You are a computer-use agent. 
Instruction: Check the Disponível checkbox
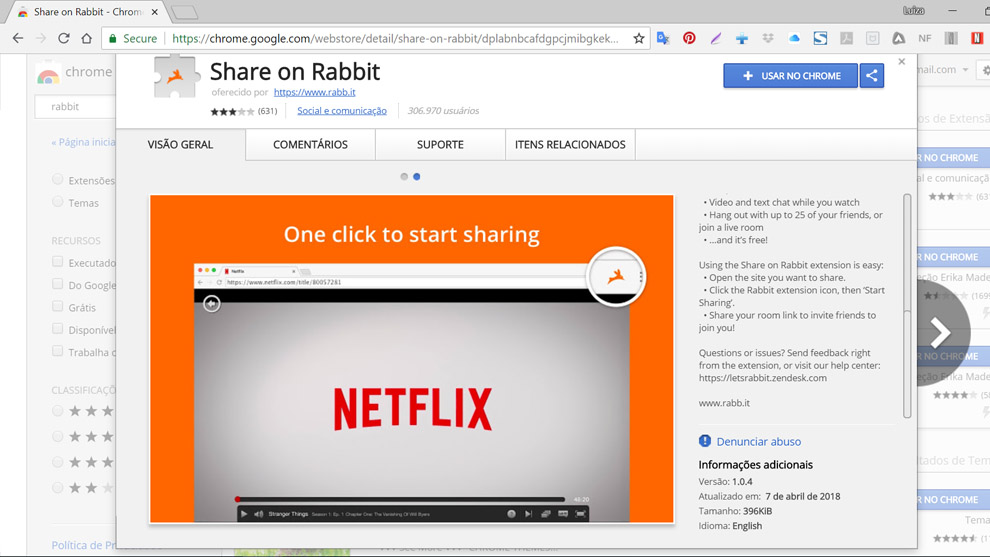57,328
